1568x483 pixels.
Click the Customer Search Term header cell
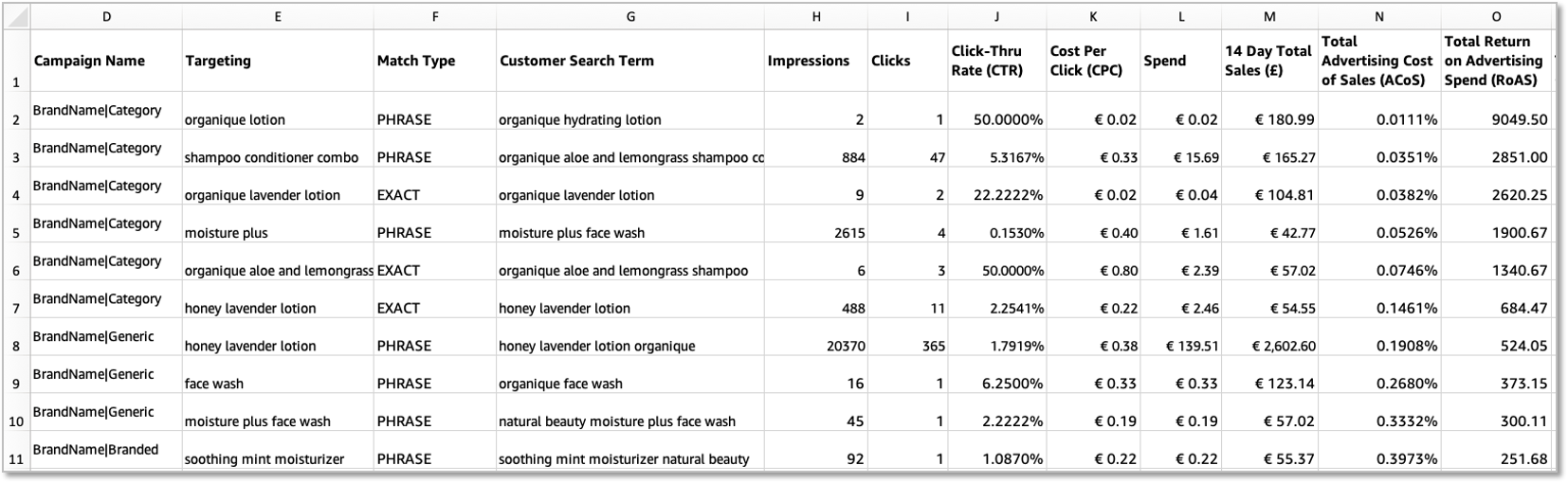click(576, 61)
